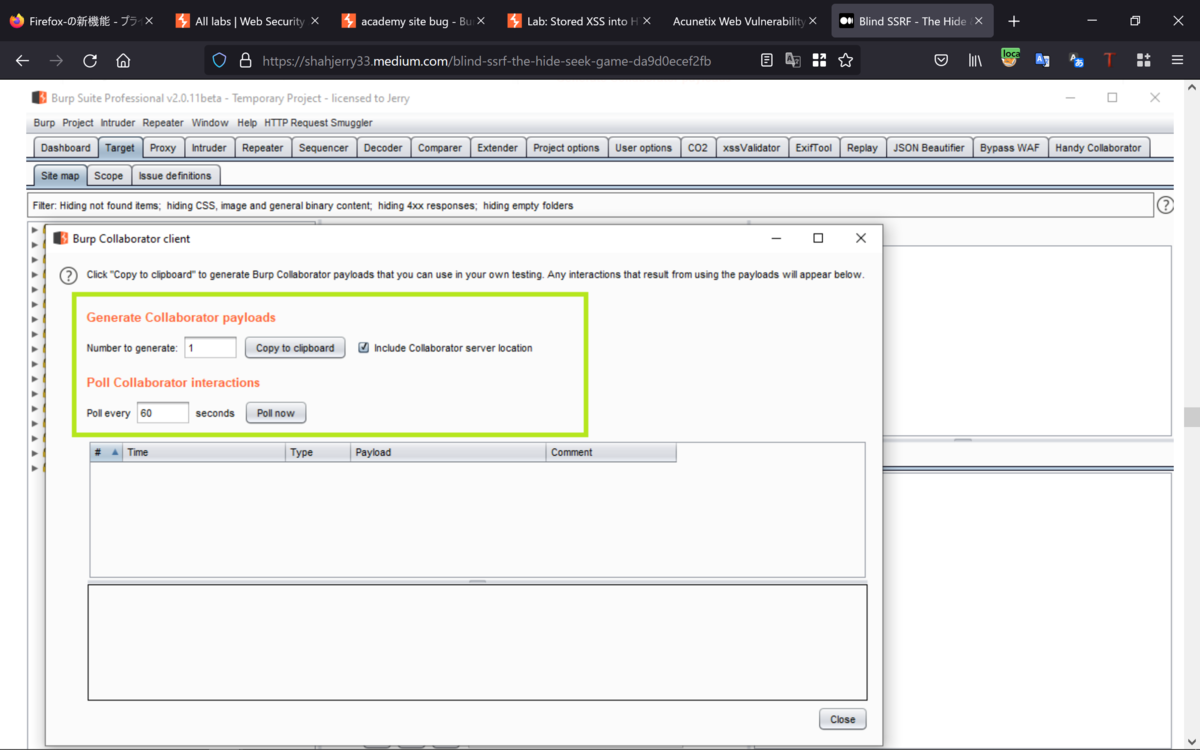Viewport: 1200px width, 750px height.
Task: Go back to the previous page
Action: point(23,61)
